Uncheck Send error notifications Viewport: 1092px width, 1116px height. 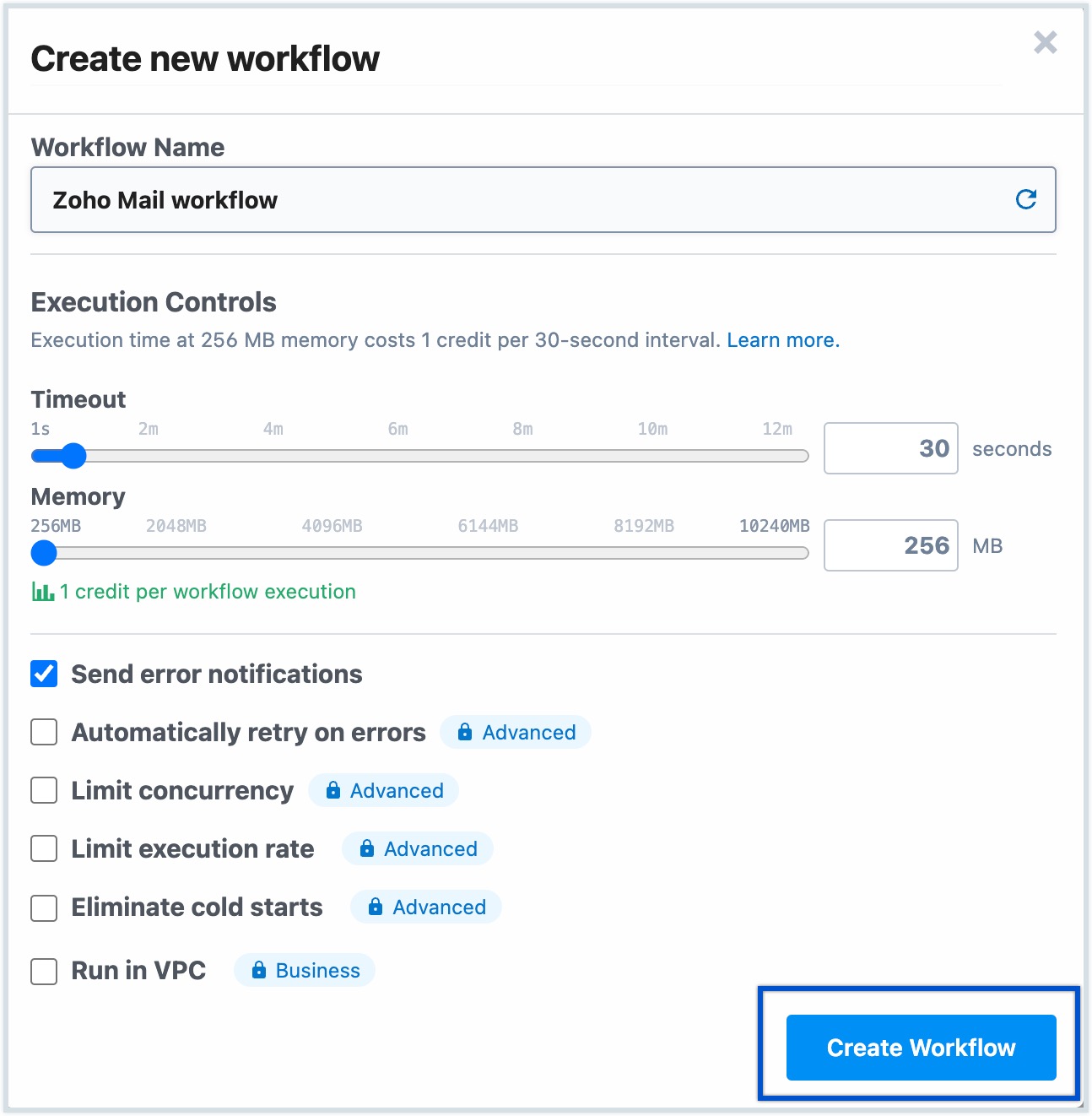coord(44,674)
